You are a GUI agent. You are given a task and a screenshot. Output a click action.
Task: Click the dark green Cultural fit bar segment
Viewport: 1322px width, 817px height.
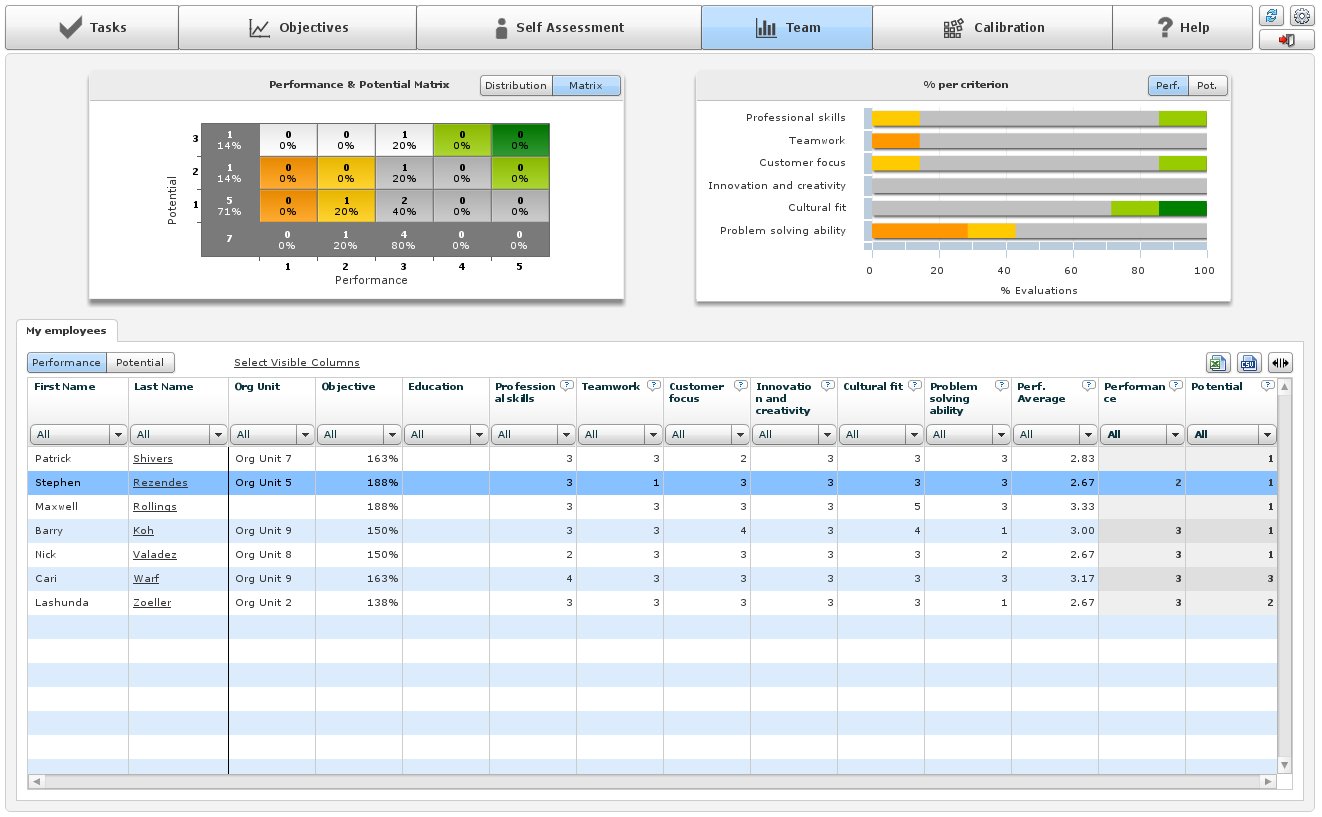1182,208
